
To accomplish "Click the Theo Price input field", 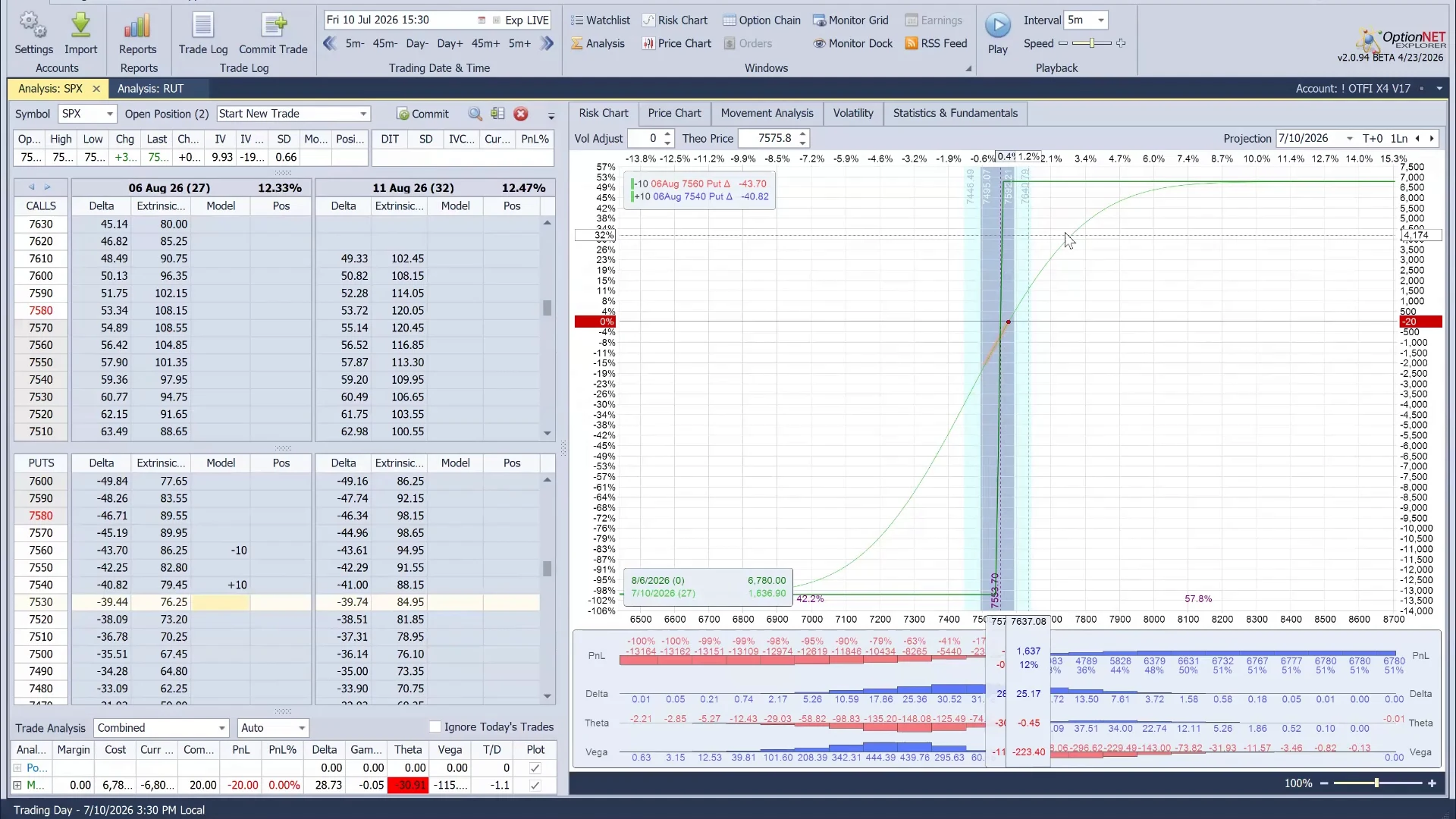I will 766,139.
